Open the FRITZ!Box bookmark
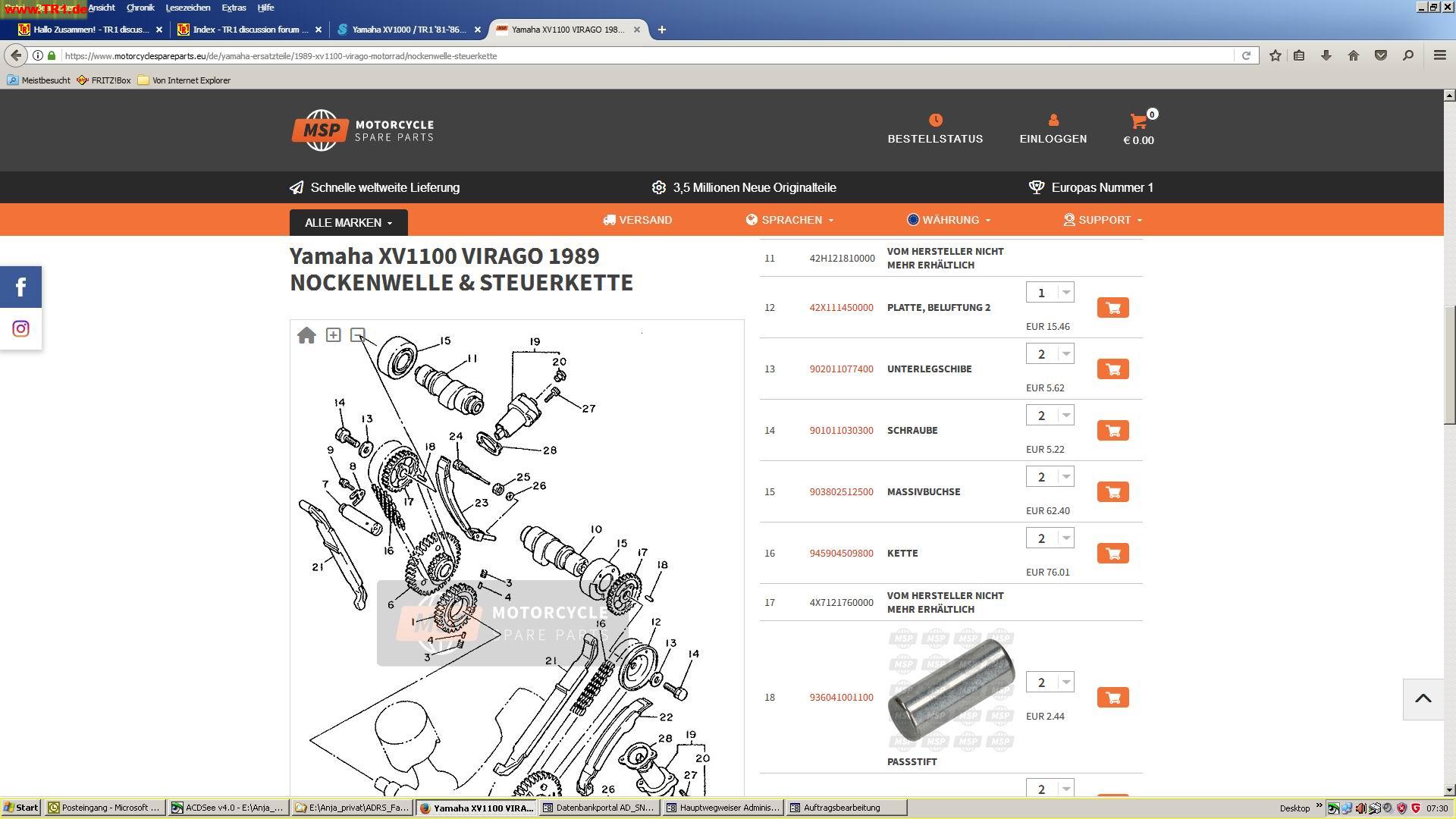This screenshot has height=819, width=1456. 103,80
